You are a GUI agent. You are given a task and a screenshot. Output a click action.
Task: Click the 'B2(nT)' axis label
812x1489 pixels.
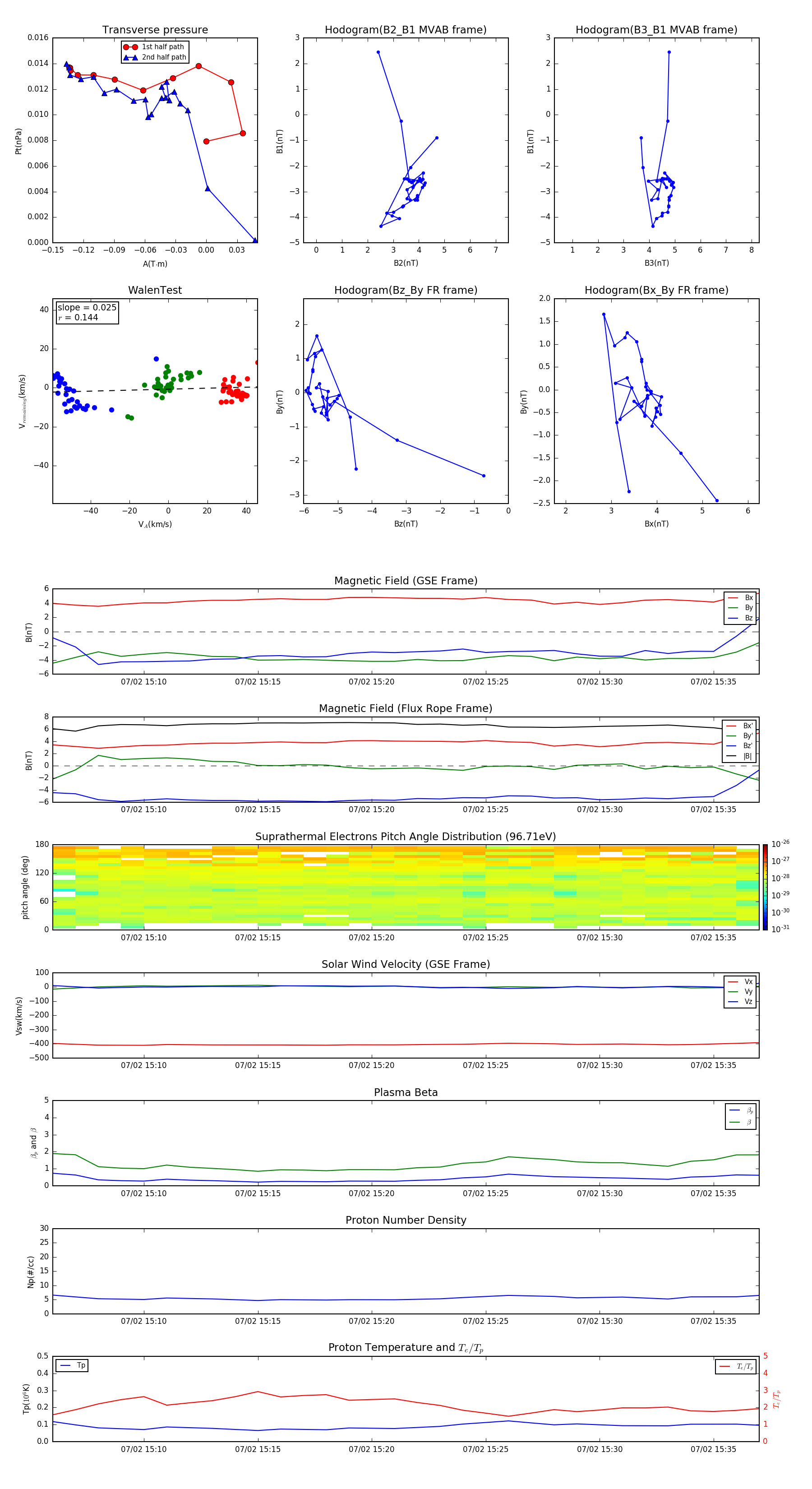pyautogui.click(x=406, y=263)
